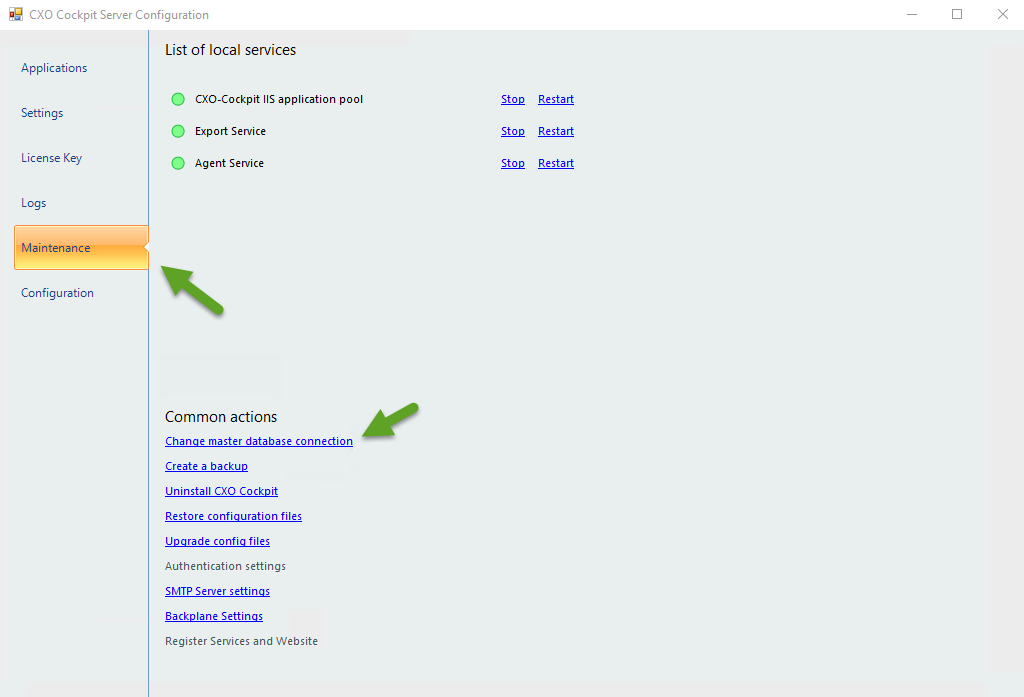The height and width of the screenshot is (697, 1024).
Task: Open the Configuration tab
Action: [57, 293]
